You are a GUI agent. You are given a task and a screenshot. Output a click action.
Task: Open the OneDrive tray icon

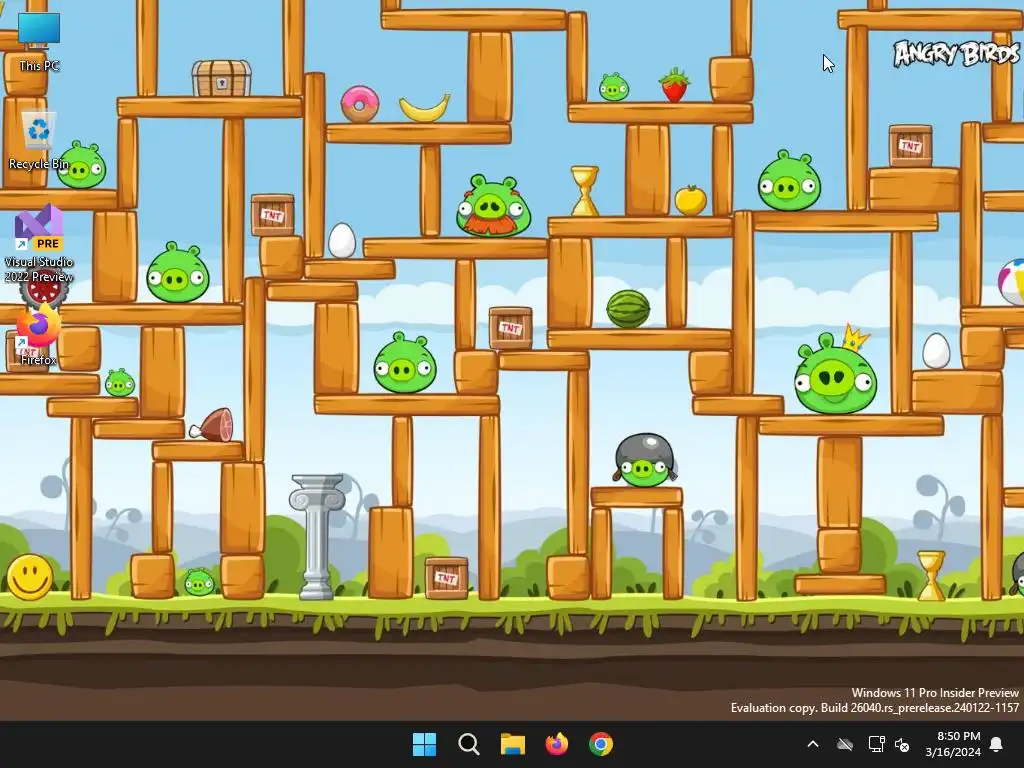845,744
